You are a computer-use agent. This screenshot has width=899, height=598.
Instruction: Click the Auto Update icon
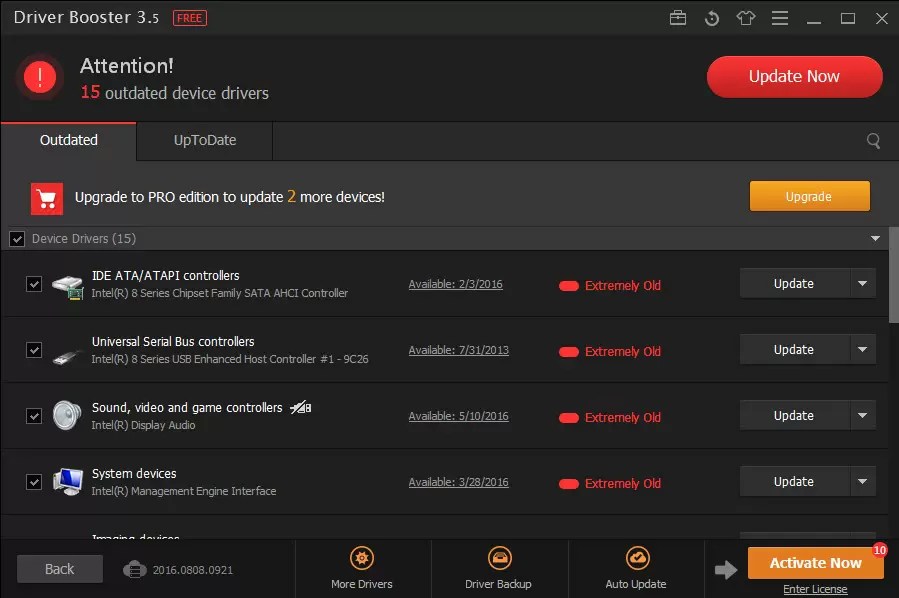(636, 556)
